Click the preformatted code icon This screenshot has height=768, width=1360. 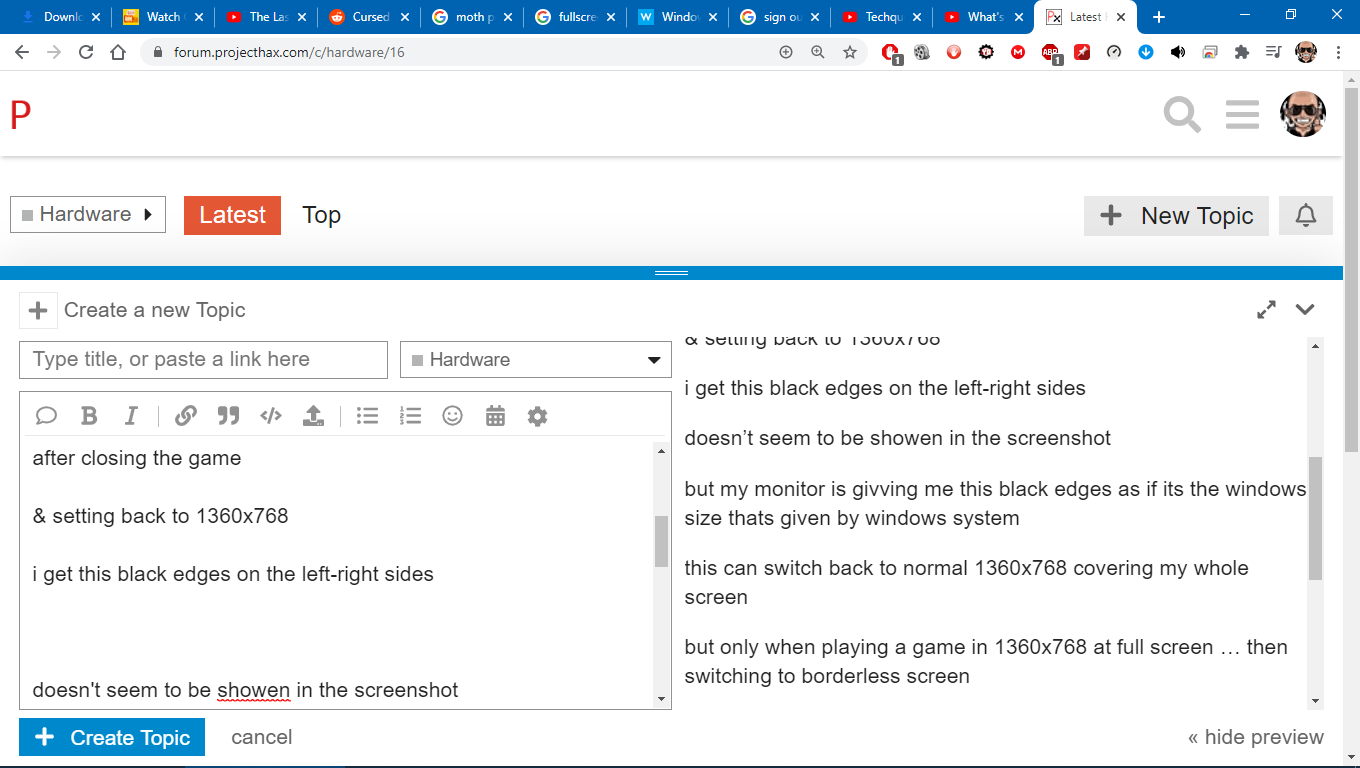tap(270, 416)
